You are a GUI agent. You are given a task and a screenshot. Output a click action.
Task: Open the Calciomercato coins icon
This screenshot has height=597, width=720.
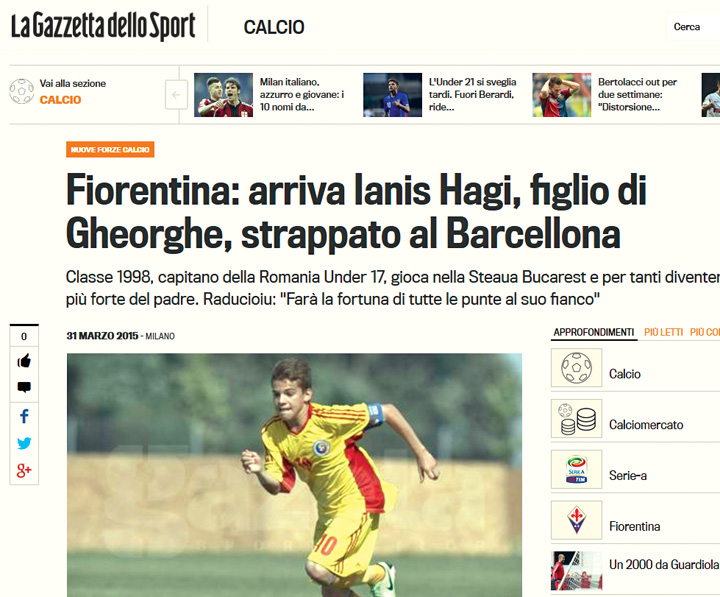pos(576,418)
